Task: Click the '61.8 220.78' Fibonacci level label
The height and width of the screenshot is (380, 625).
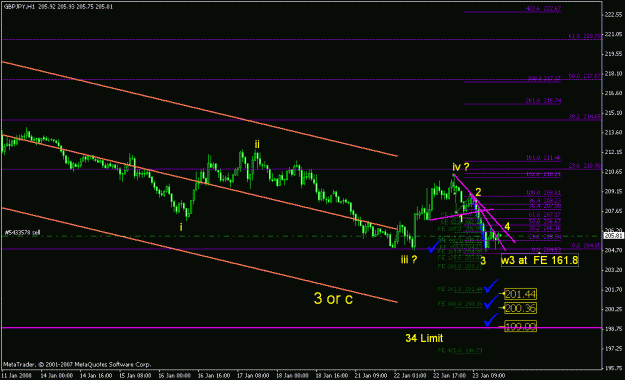Action: 585,36
